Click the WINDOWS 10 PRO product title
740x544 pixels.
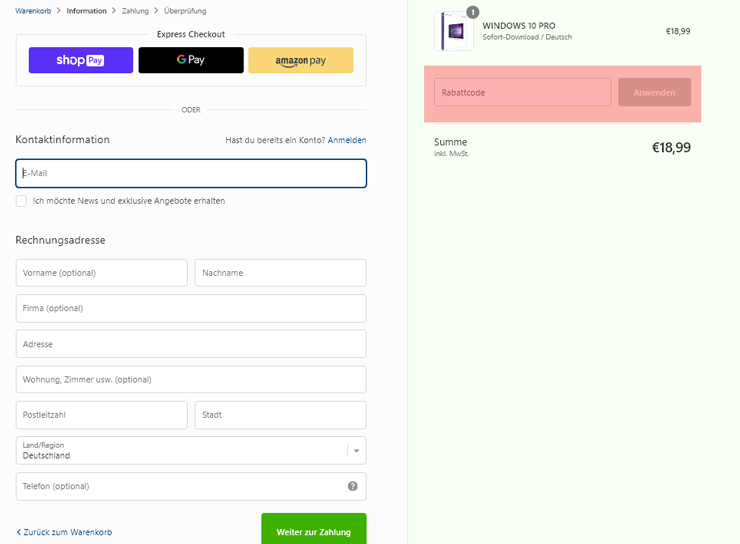pos(519,26)
